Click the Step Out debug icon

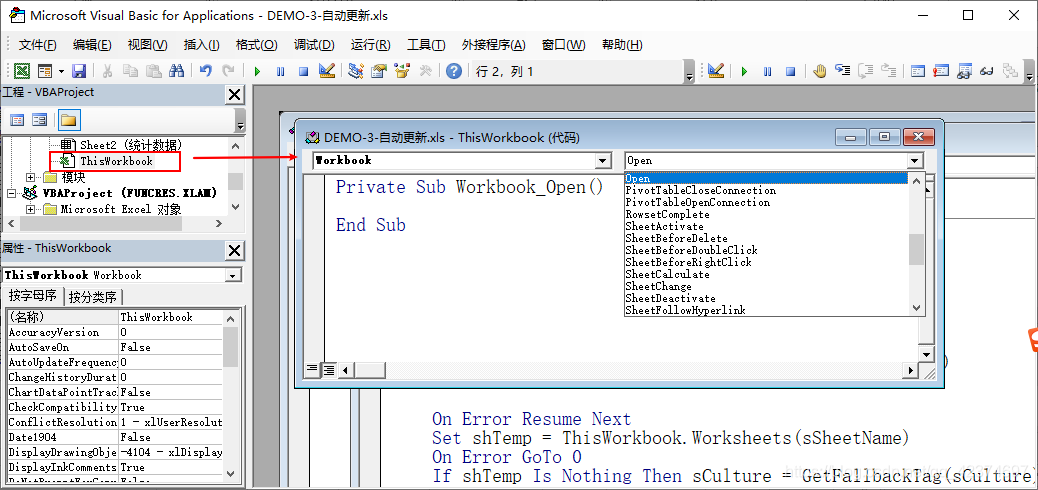(x=888, y=72)
